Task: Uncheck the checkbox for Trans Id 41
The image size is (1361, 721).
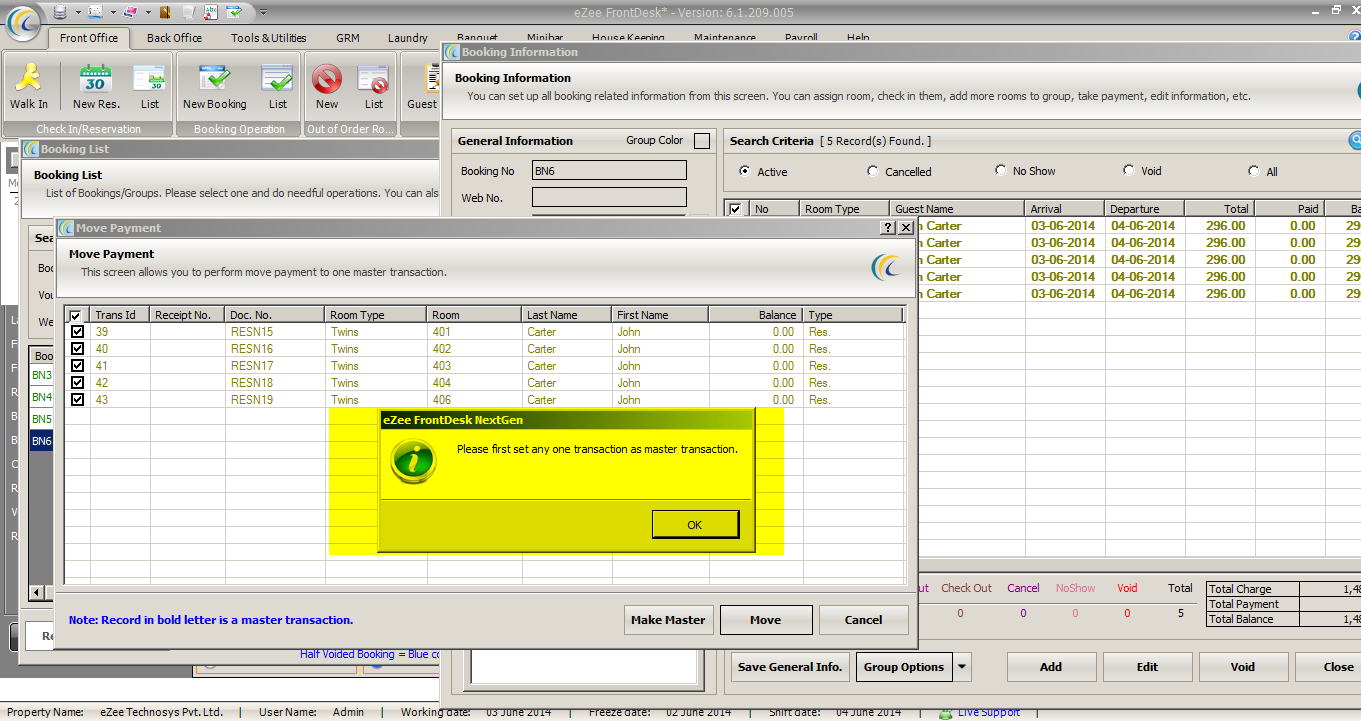Action: 77,366
